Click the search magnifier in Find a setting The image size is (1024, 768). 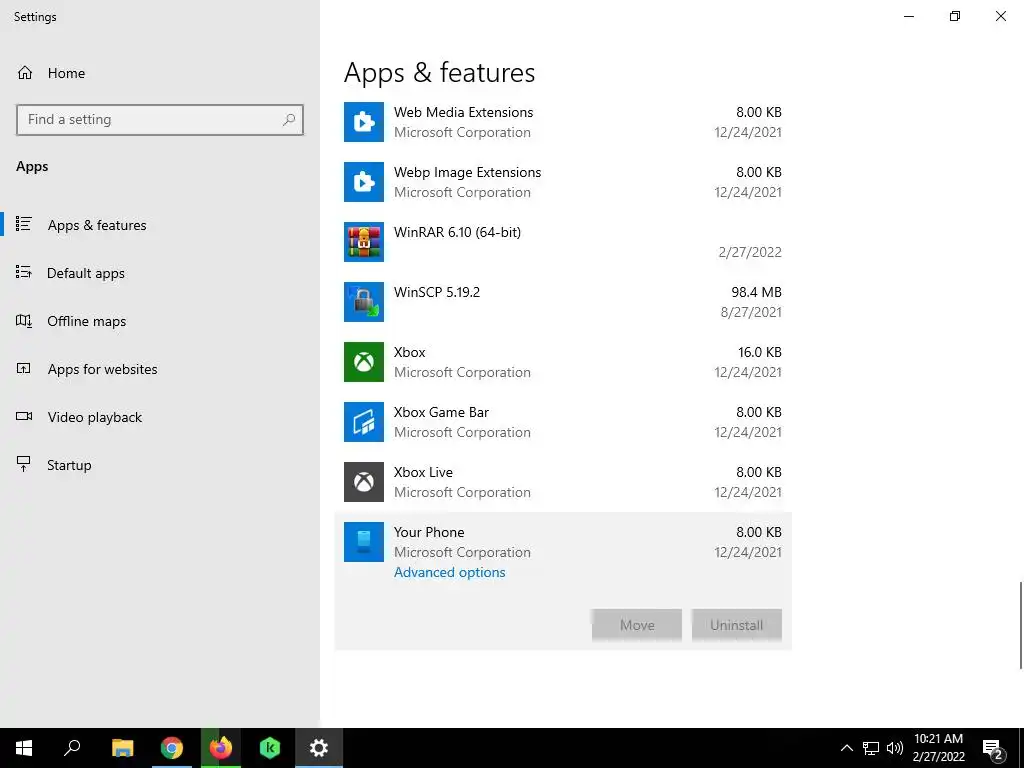coord(289,120)
